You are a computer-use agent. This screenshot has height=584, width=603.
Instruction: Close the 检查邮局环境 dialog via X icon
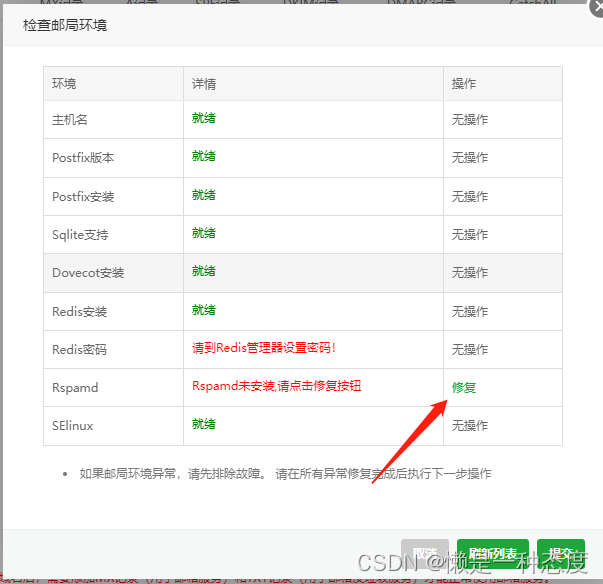(598, 8)
